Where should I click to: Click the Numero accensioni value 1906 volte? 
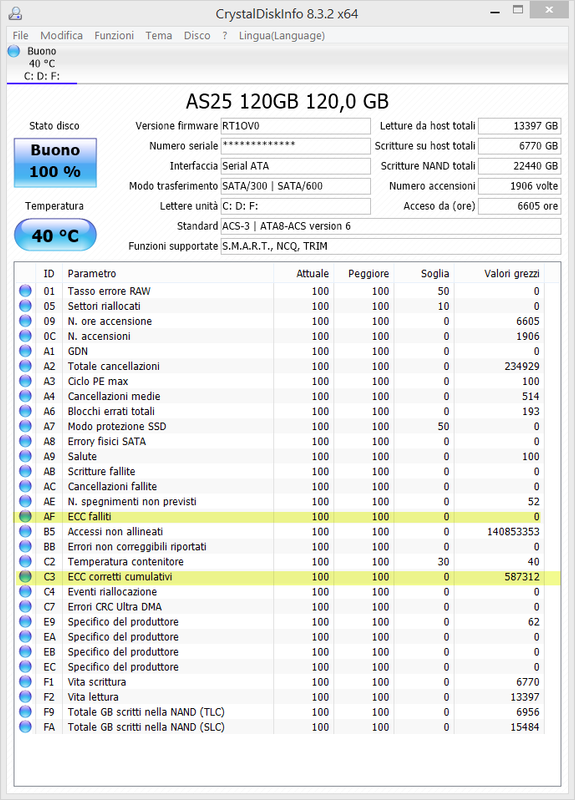tap(519, 186)
